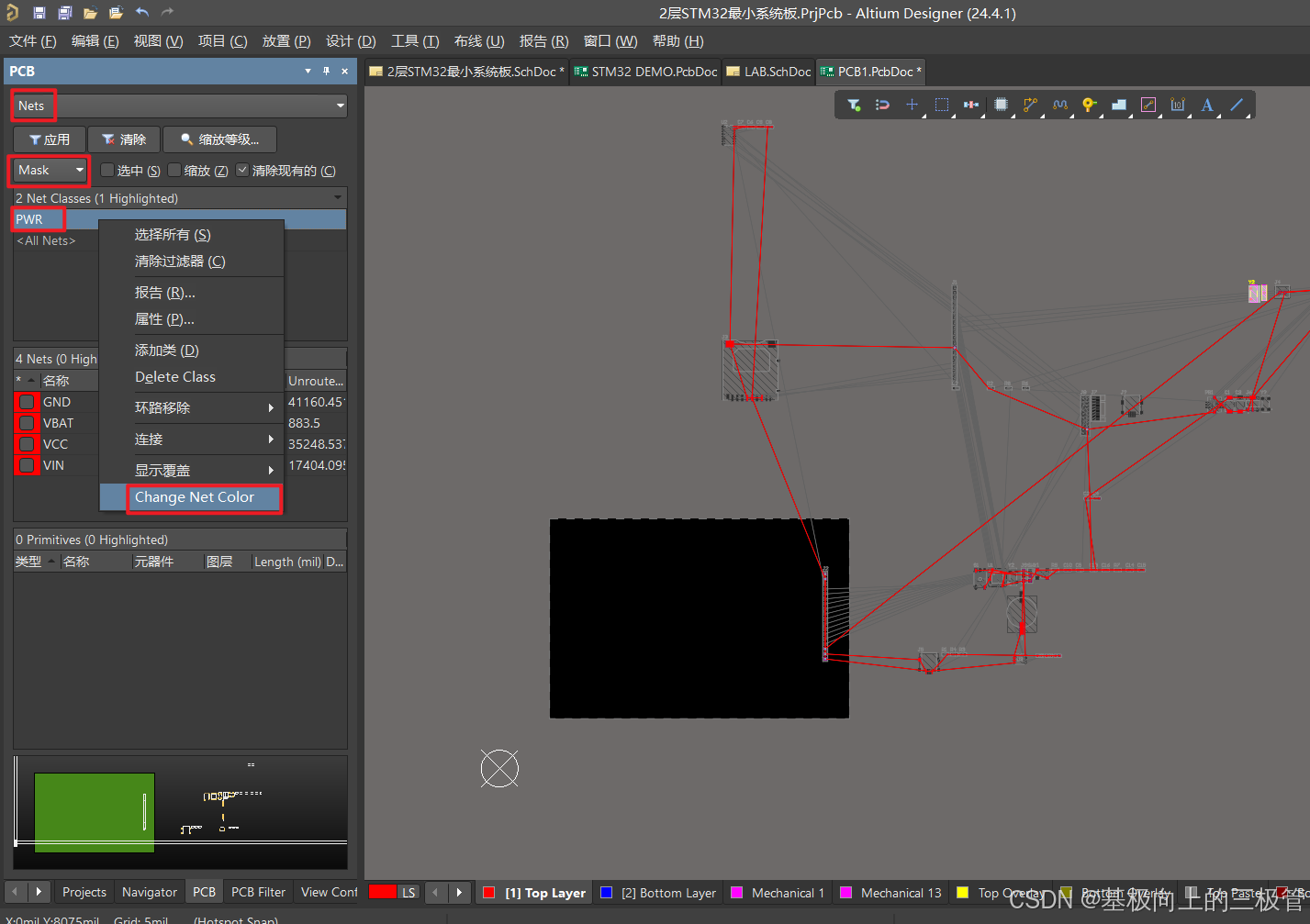This screenshot has height=924, width=1310.
Task: Open the PCB panel options arrow
Action: click(308, 71)
